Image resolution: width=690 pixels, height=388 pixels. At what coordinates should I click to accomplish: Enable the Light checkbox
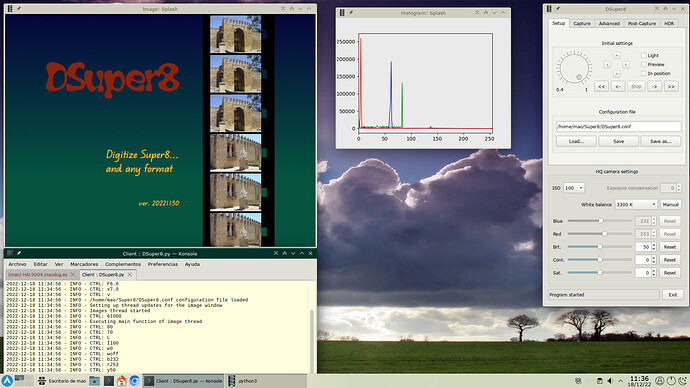(x=644, y=55)
